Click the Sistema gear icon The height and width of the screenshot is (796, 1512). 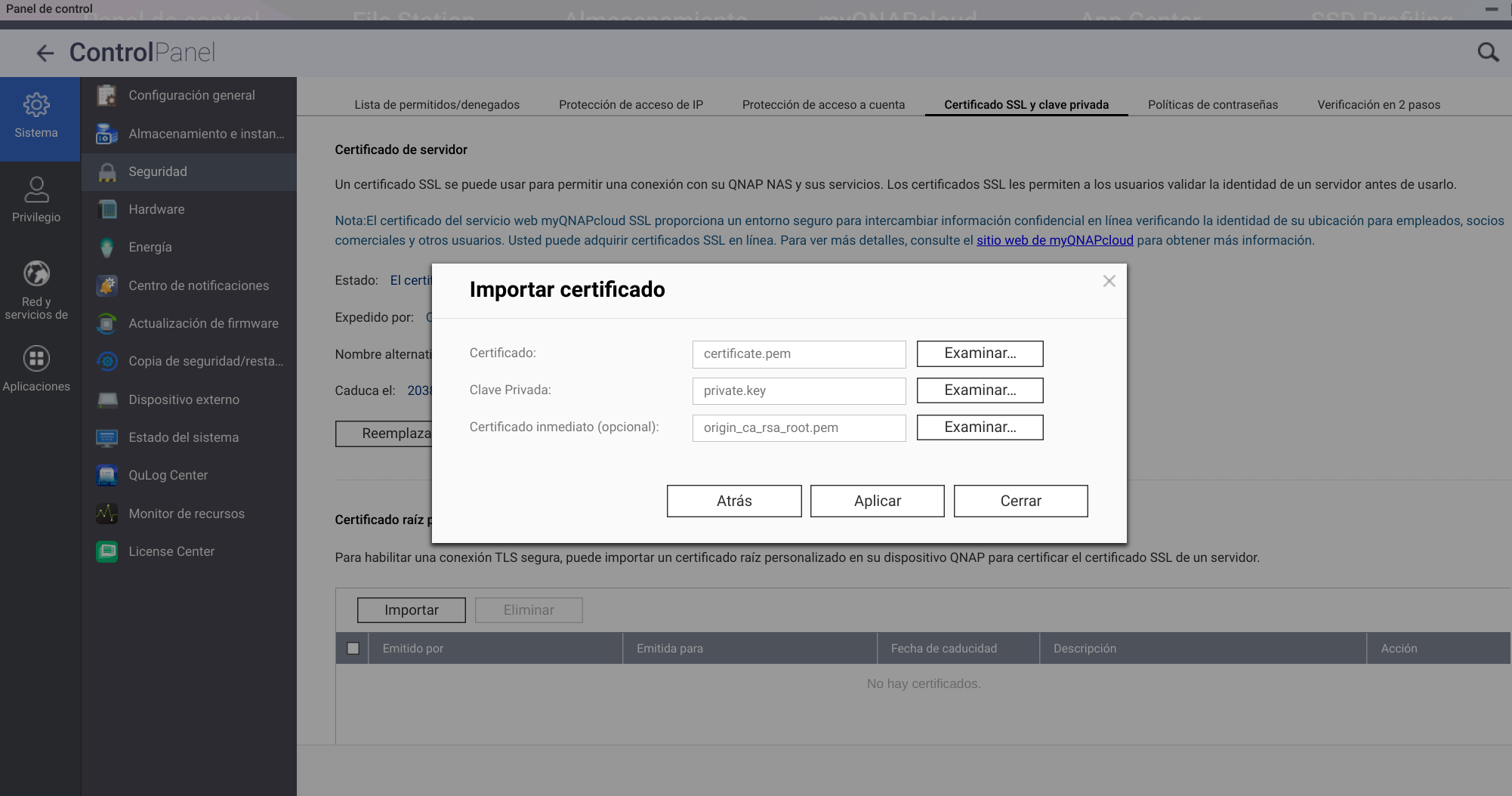click(36, 105)
